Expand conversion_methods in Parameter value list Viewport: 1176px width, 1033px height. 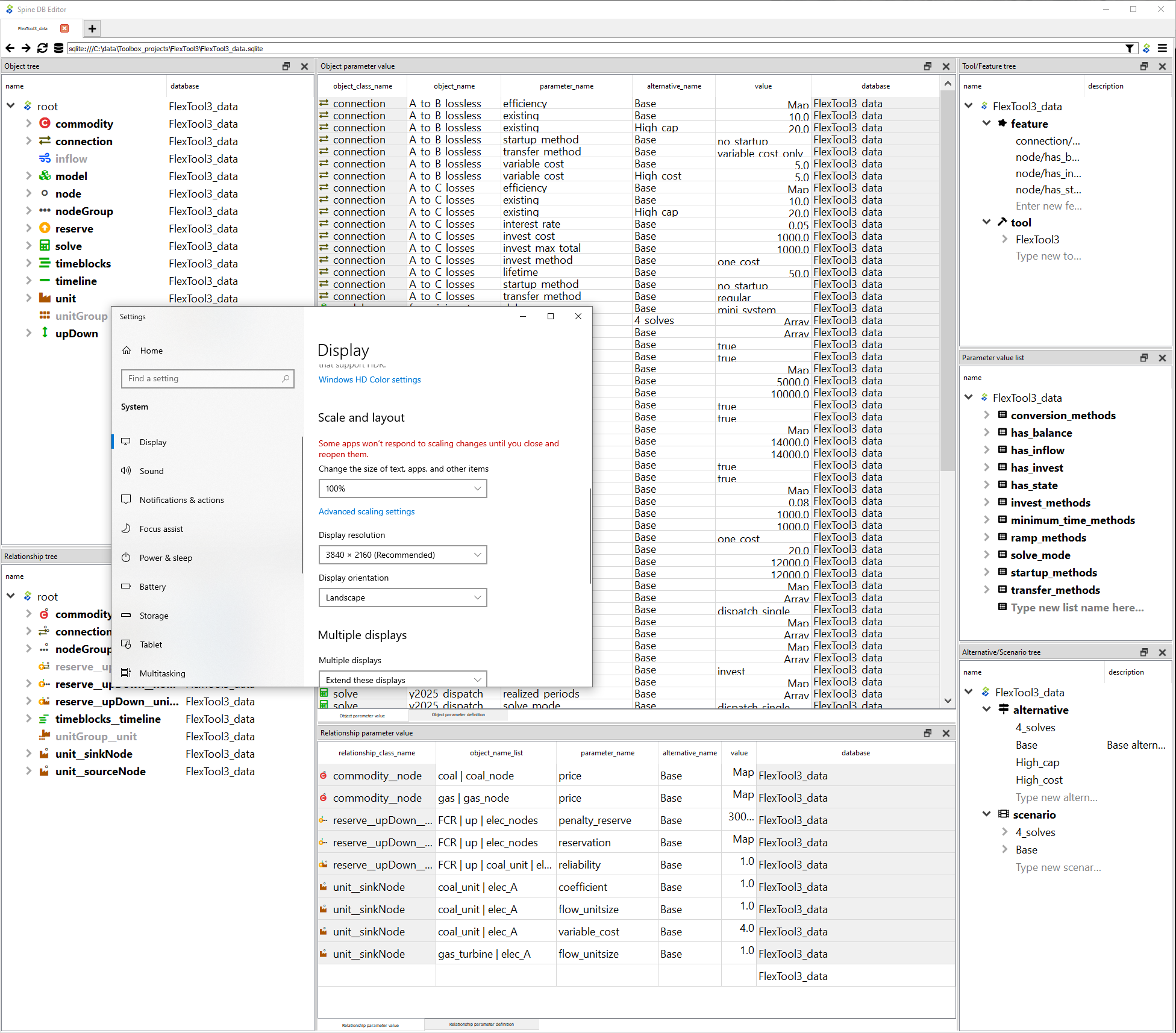(986, 415)
